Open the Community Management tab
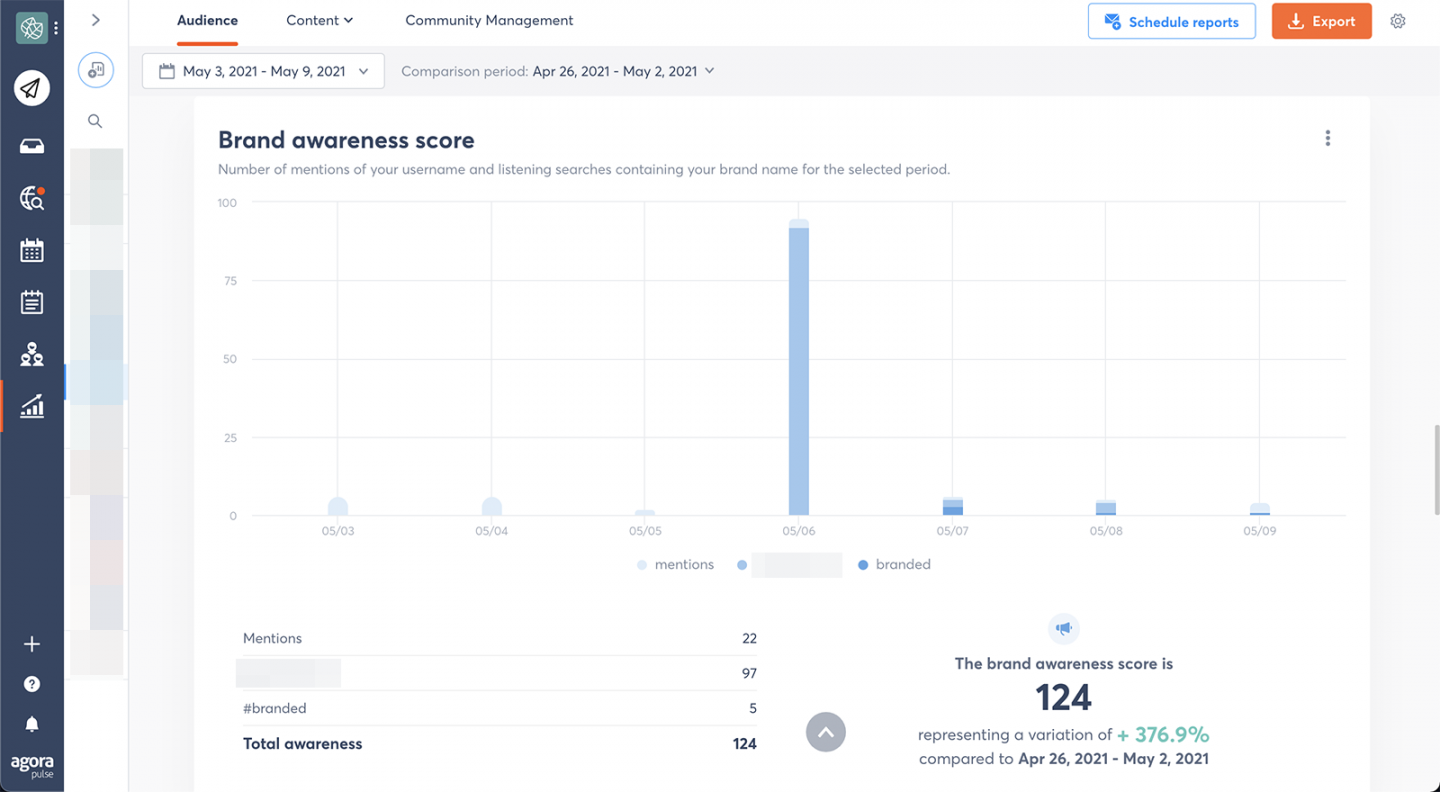 click(489, 20)
